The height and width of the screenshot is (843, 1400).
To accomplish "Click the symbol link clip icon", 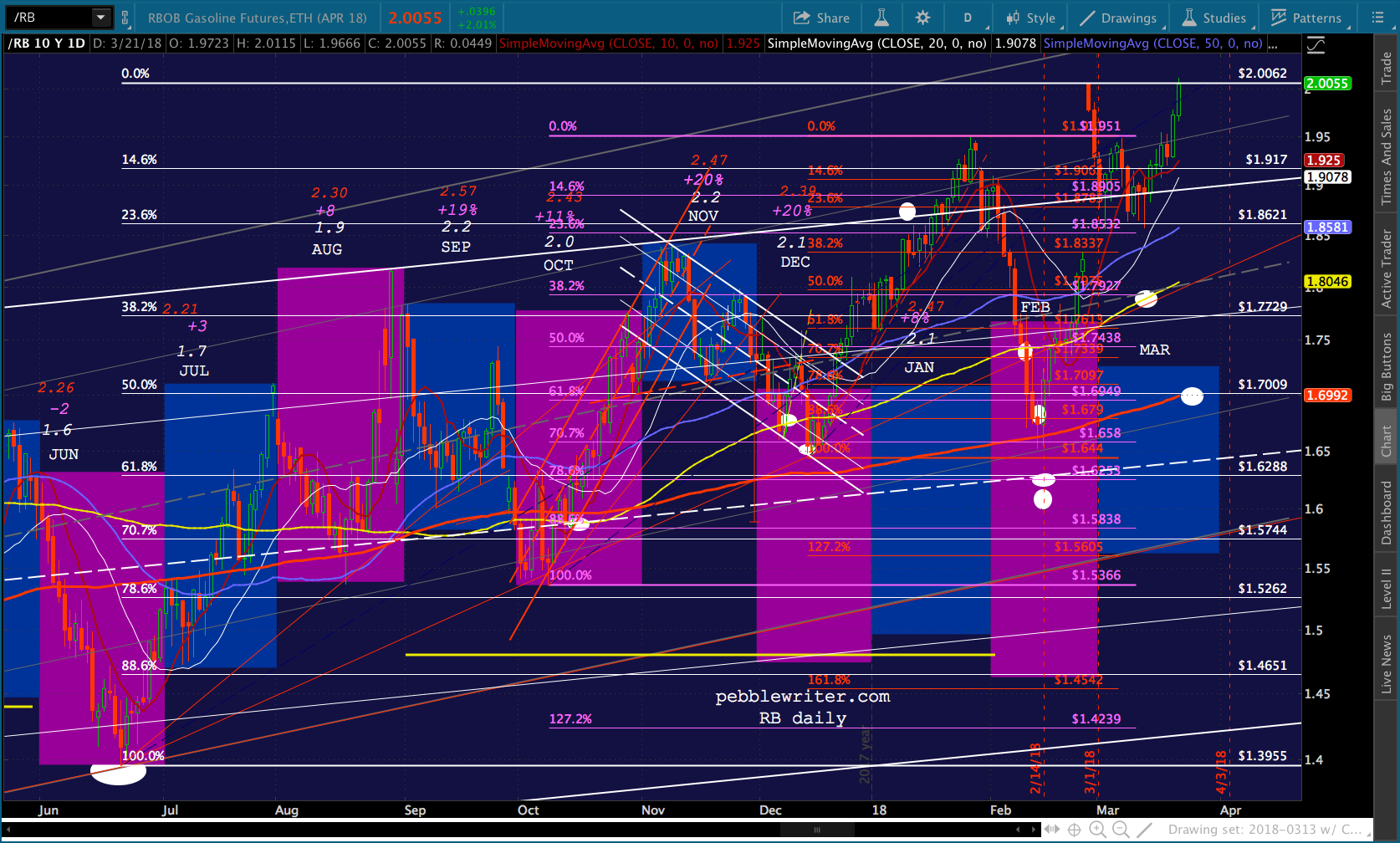I will point(125,18).
